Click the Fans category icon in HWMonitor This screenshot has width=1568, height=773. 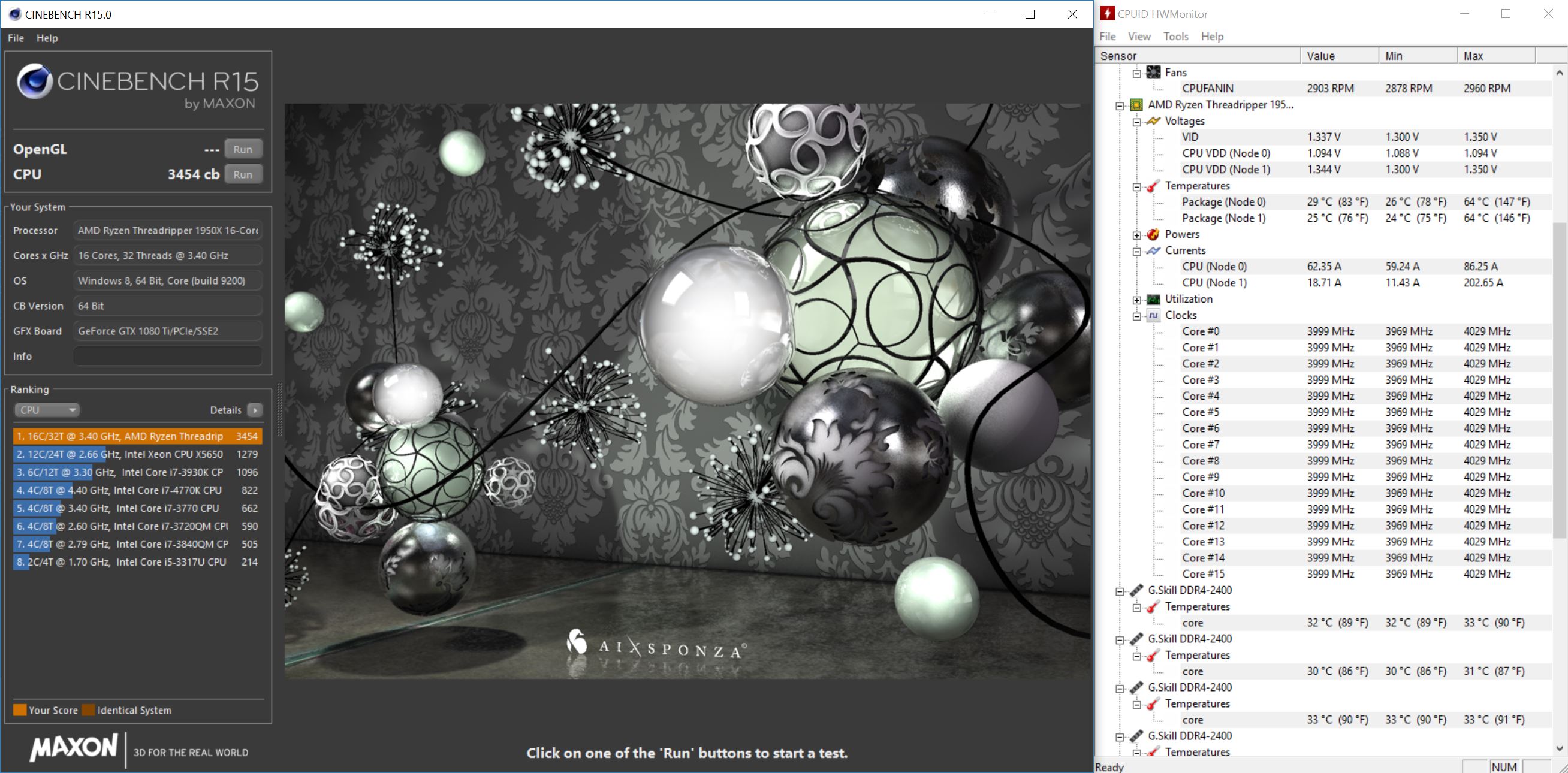[x=1153, y=73]
